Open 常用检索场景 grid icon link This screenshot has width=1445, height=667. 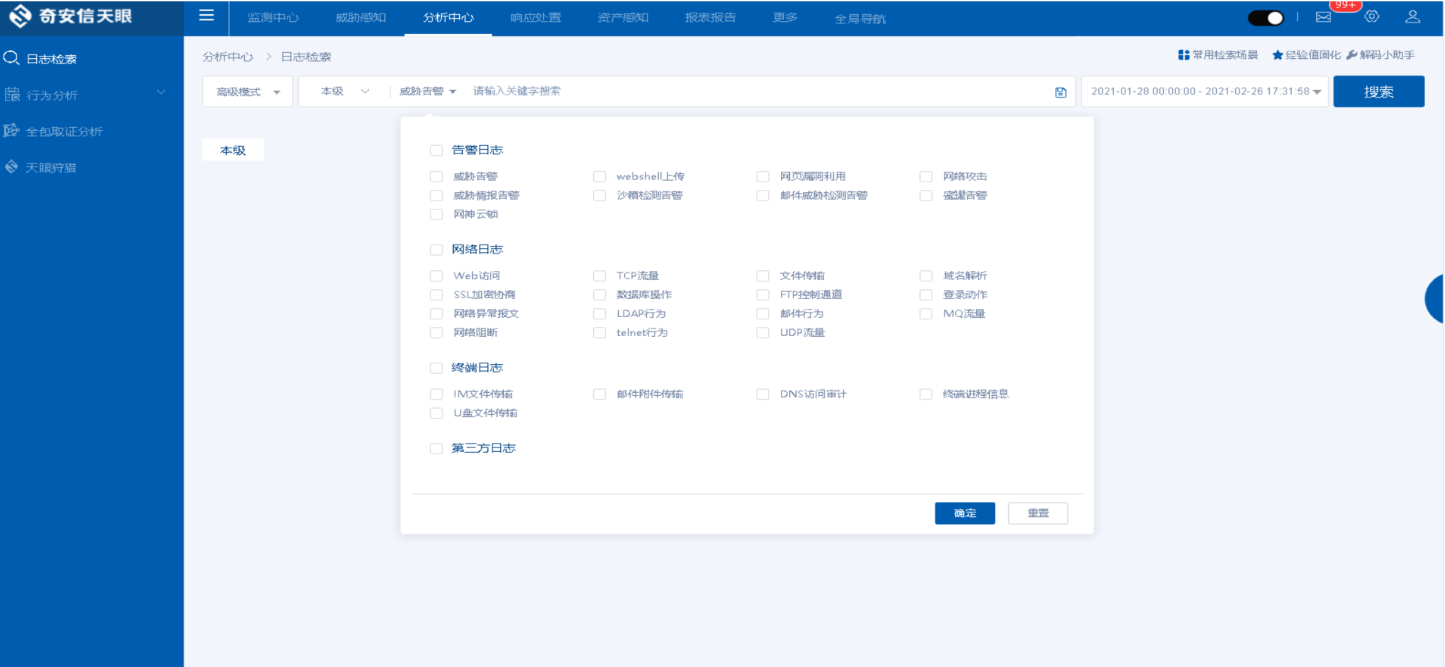[x=1184, y=55]
